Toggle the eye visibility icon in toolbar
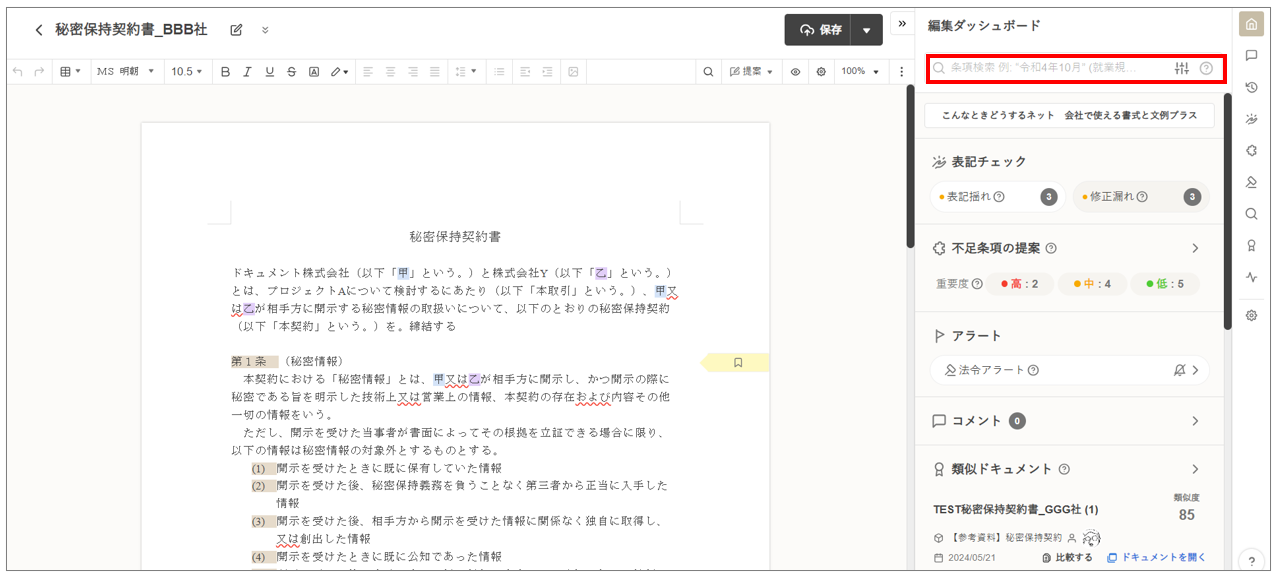1276x576 pixels. (796, 72)
